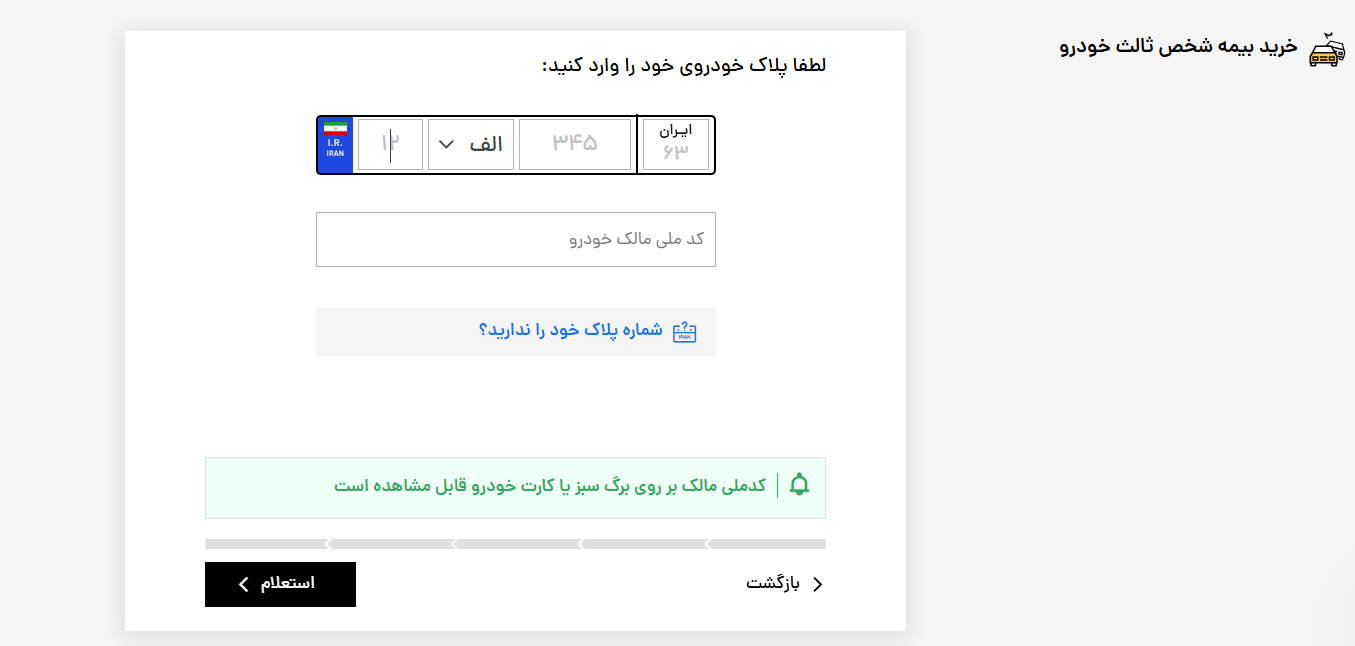Viewport: 1355px width, 646px height.
Task: Click the plate card icon beside شماره پلاک link
Action: pyautogui.click(x=685, y=332)
